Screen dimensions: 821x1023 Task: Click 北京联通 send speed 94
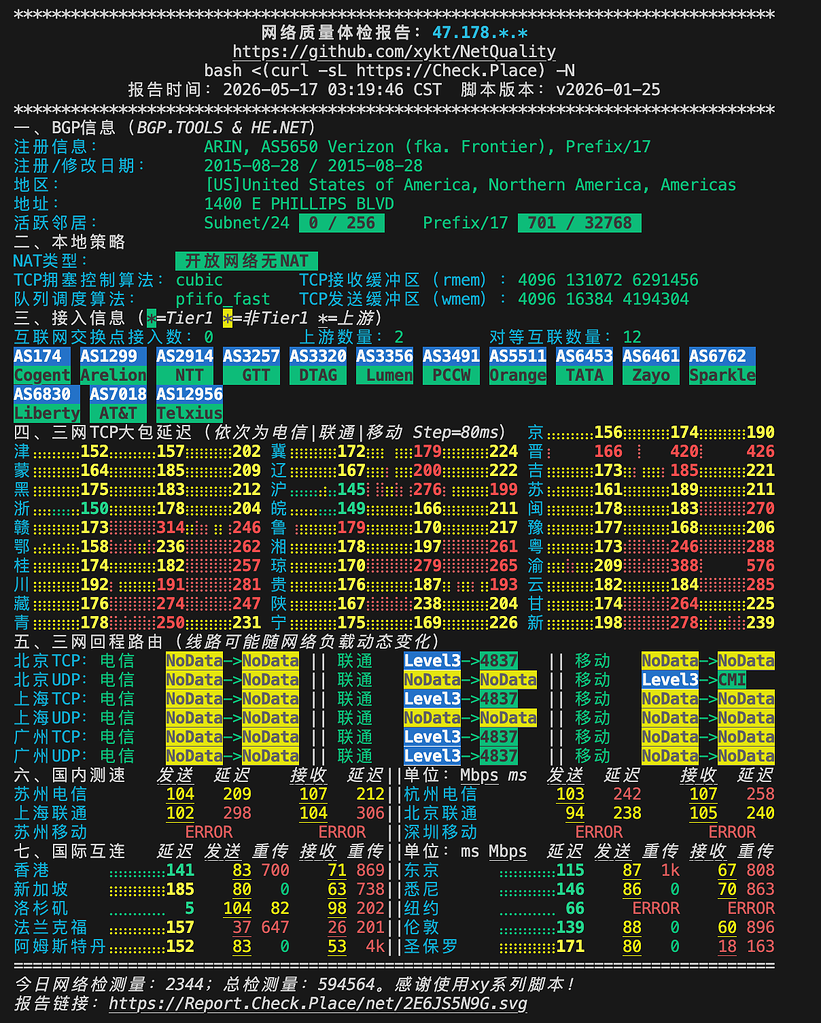[x=575, y=814]
